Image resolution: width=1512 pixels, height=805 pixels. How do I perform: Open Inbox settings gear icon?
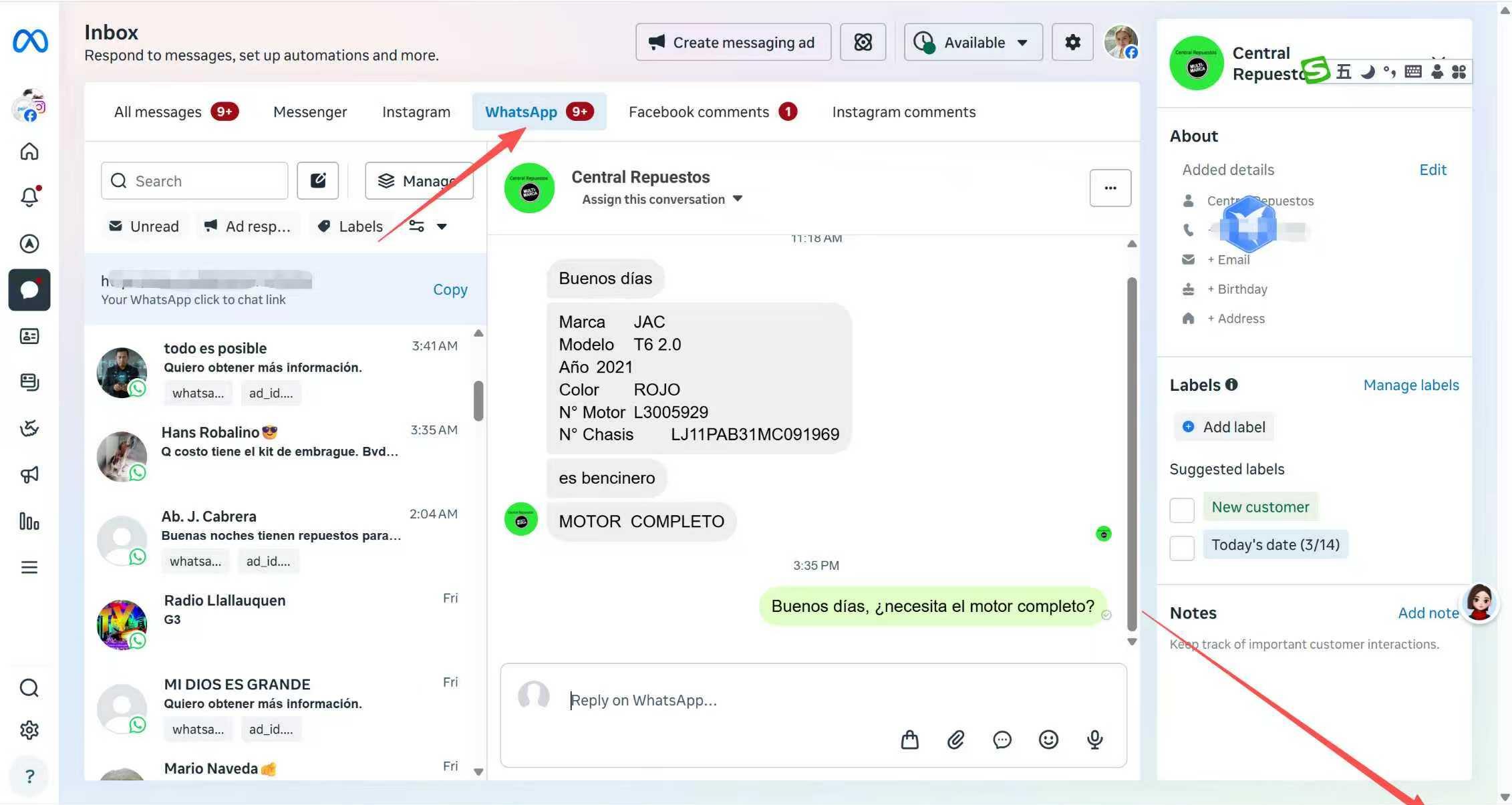[x=1072, y=42]
